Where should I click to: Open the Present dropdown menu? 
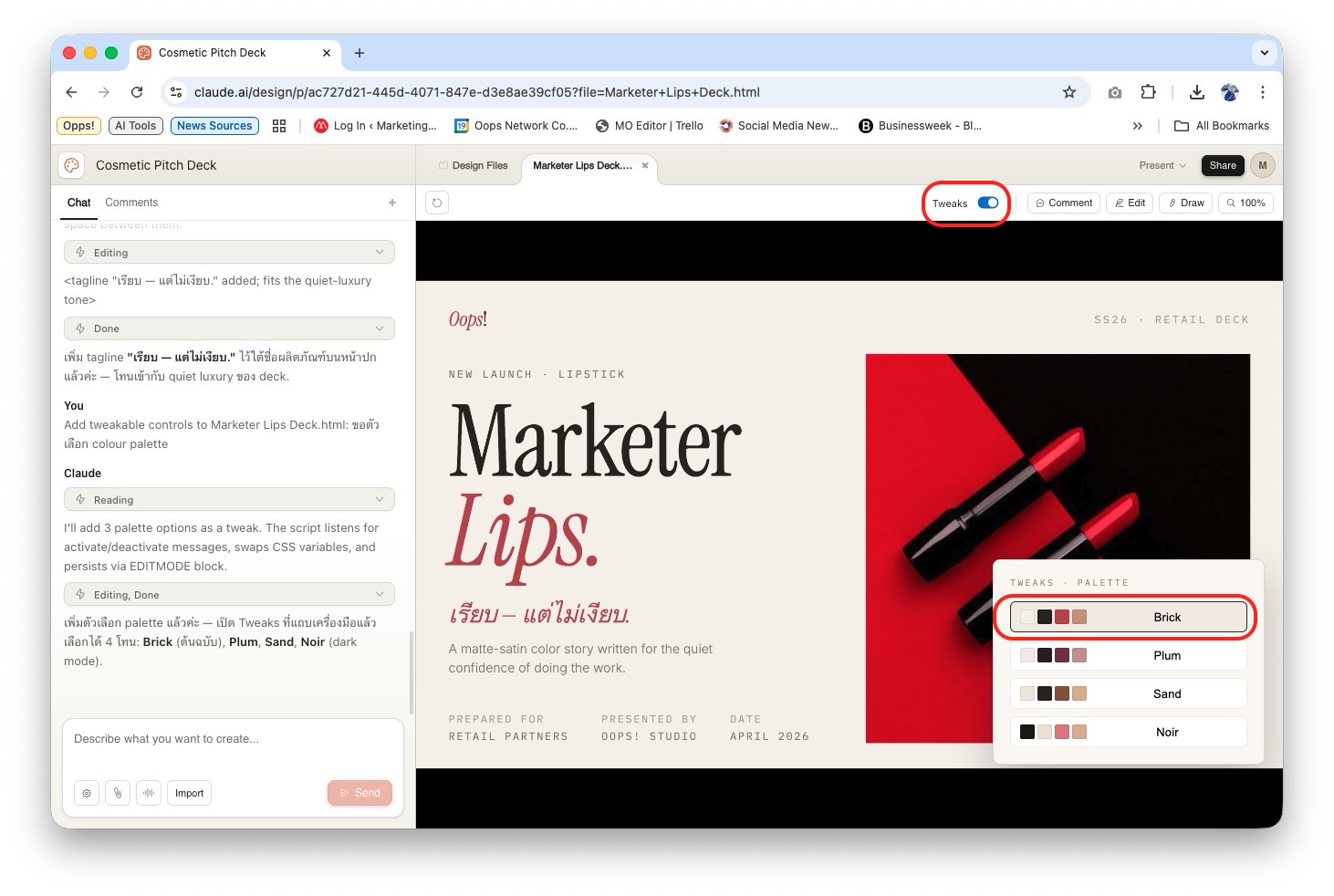tap(1162, 165)
